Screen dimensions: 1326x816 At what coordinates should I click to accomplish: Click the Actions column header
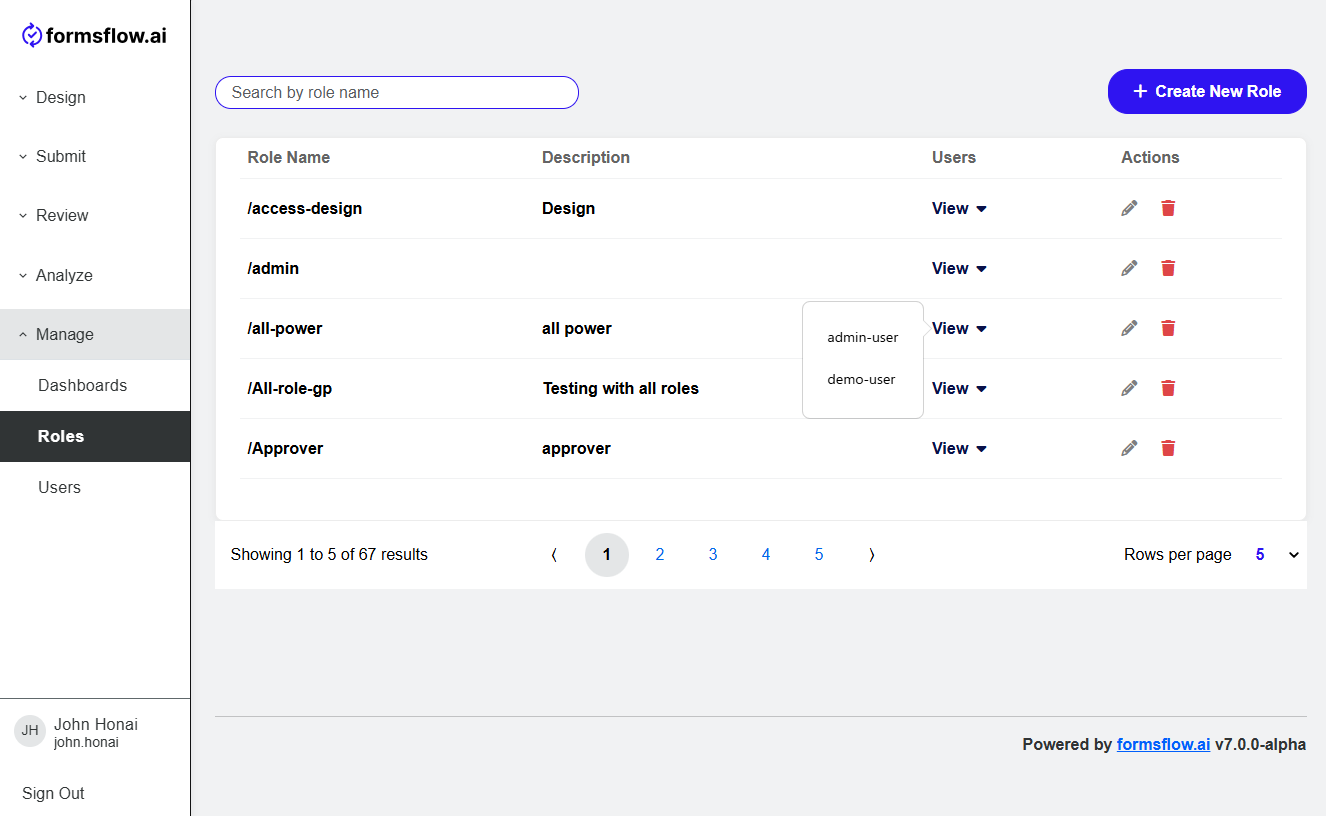pyautogui.click(x=1150, y=157)
